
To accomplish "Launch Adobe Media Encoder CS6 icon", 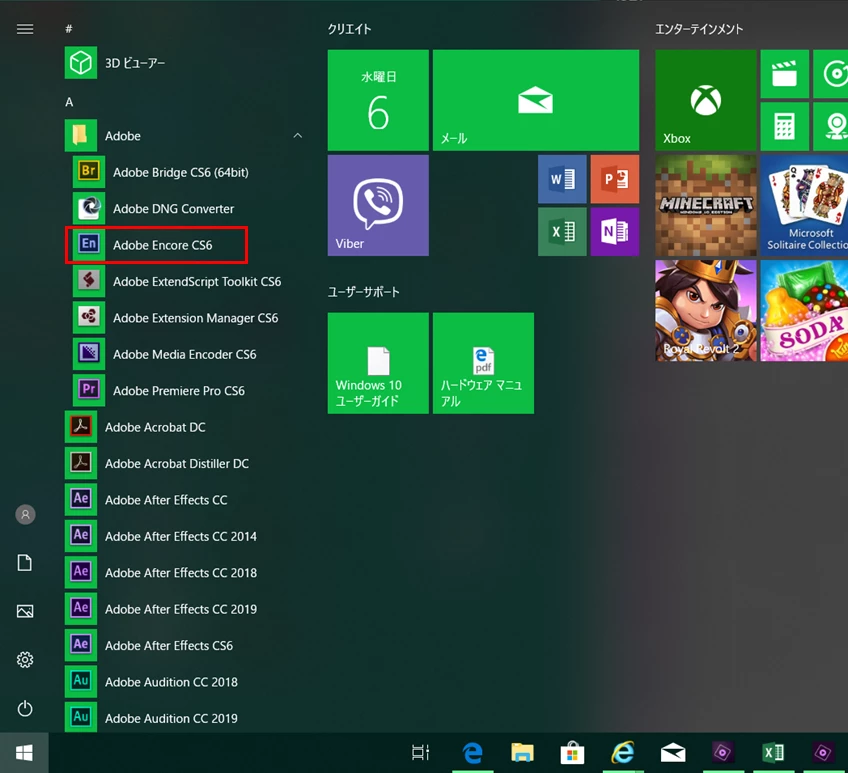I will click(x=89, y=354).
